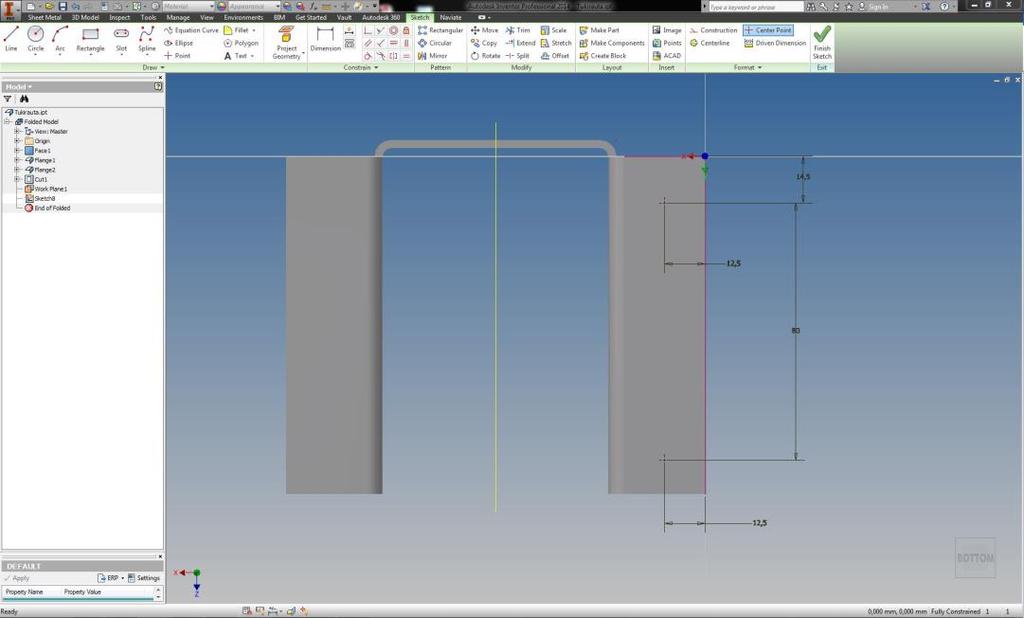Screen dimensions: 1024x618
Task: Start the Project Geometry command
Action: pyautogui.click(x=286, y=42)
